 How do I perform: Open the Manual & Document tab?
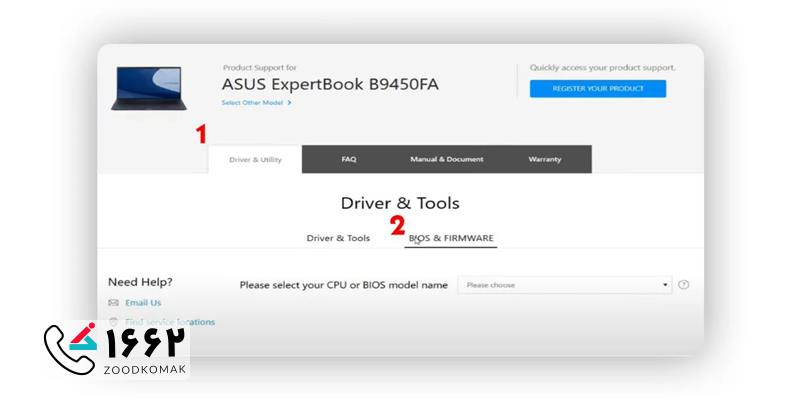[x=446, y=160]
